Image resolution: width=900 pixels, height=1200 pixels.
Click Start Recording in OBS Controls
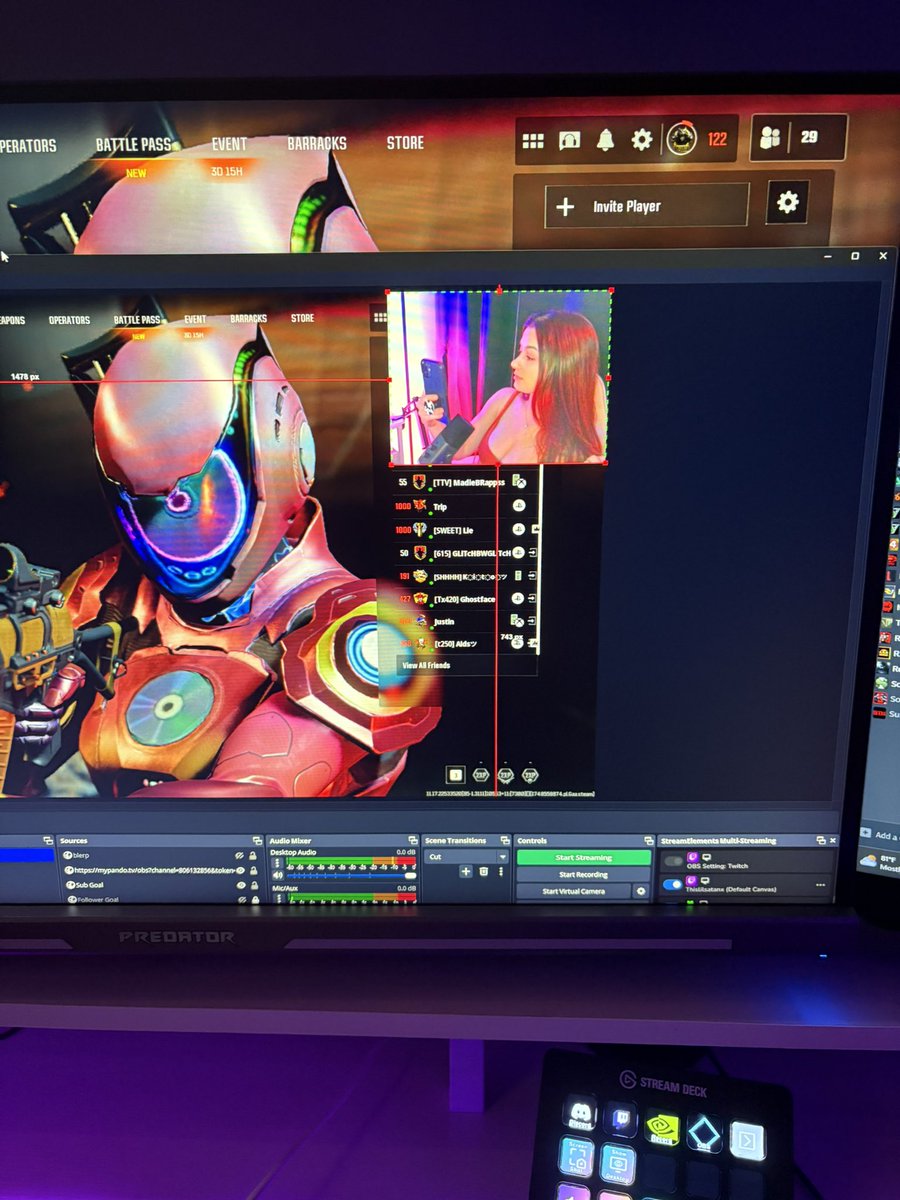tap(584, 874)
